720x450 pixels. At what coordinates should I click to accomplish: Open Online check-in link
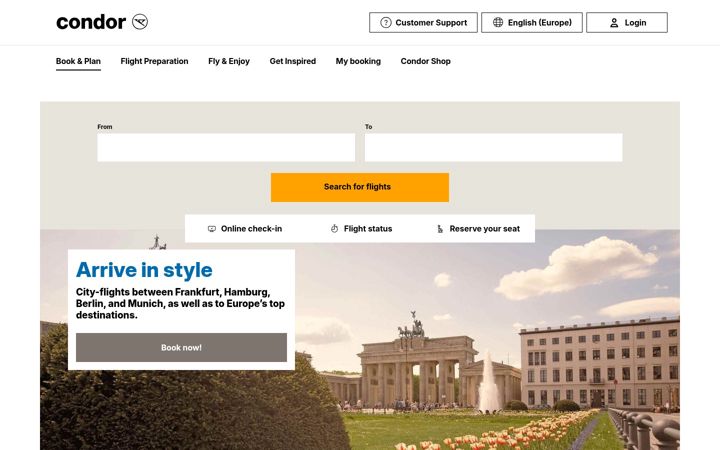click(245, 229)
